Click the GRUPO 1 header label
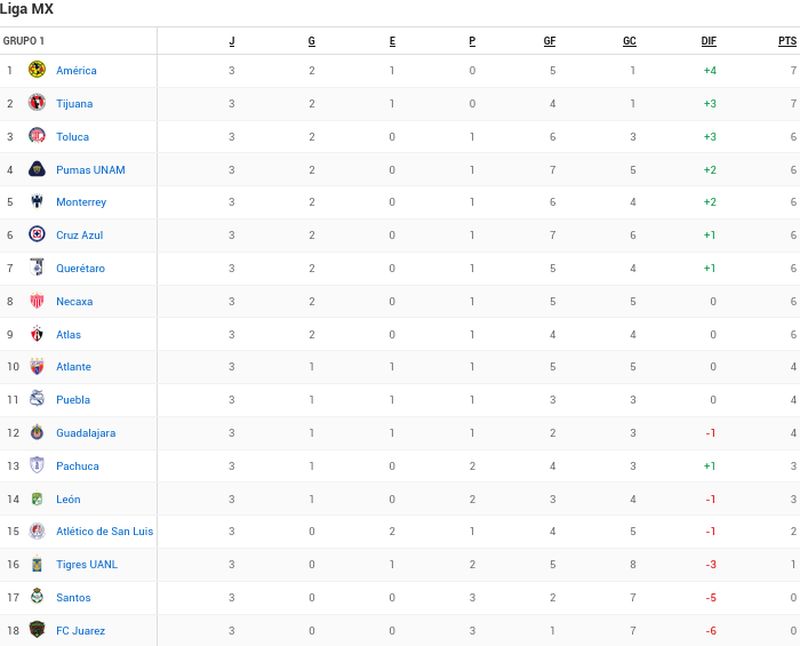Image resolution: width=800 pixels, height=646 pixels. 23,41
